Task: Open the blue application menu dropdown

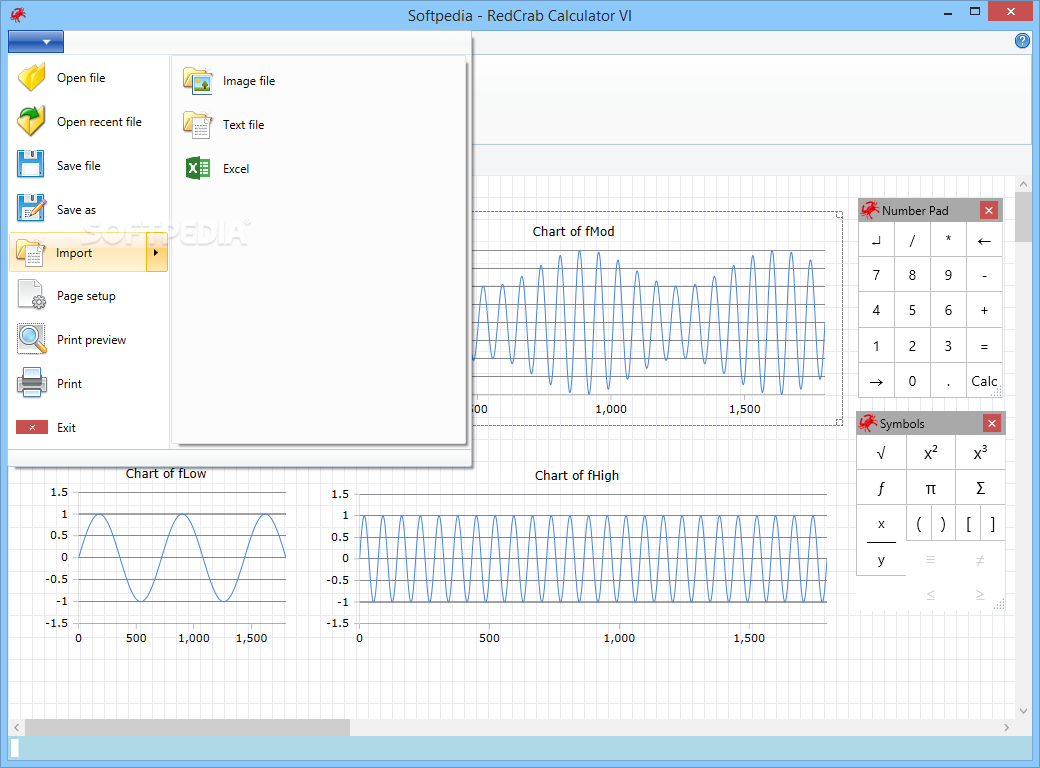Action: point(36,42)
